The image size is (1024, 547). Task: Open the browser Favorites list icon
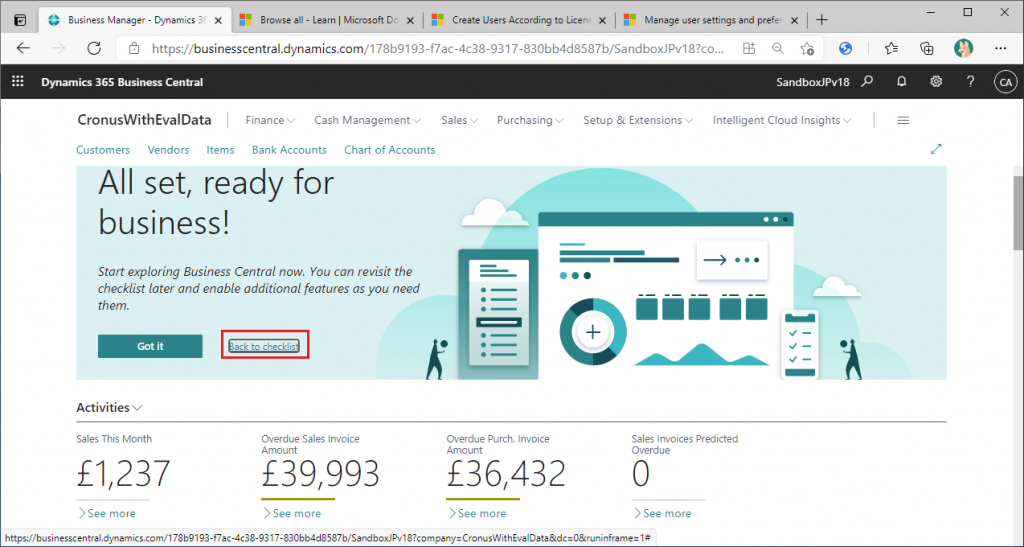point(891,48)
